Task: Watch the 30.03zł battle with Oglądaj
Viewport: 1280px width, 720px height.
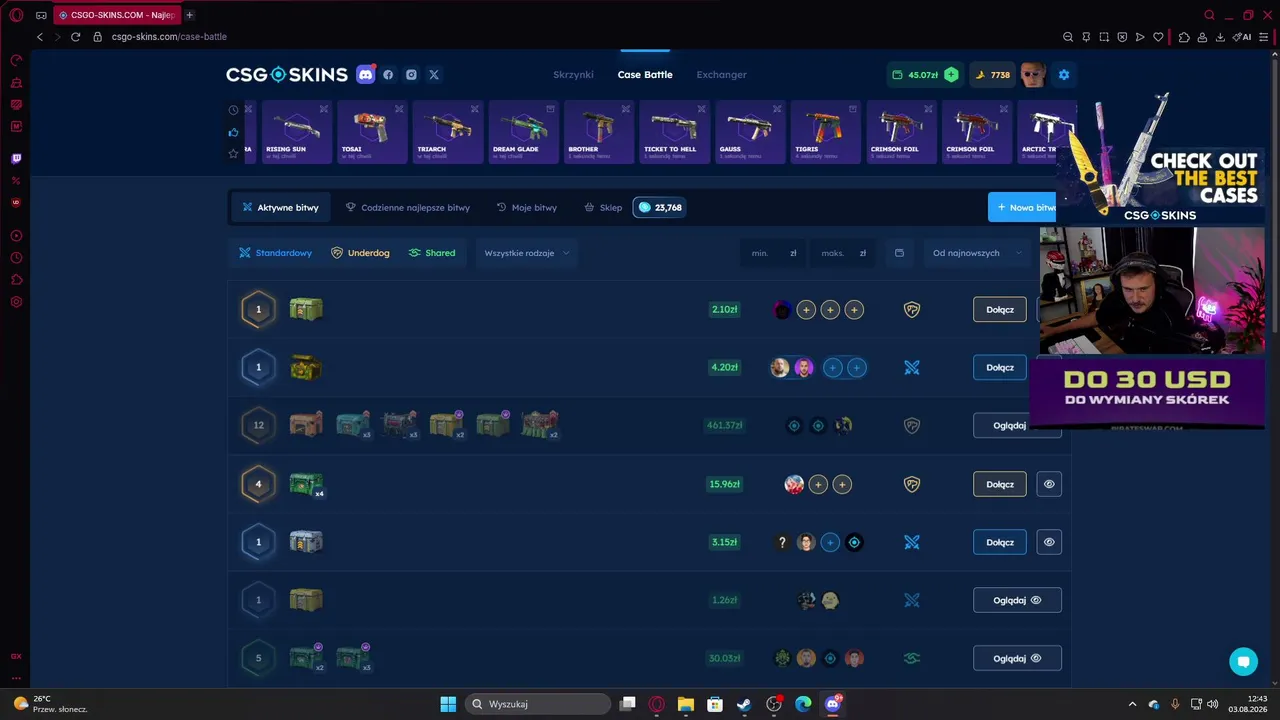Action: pos(1017,658)
